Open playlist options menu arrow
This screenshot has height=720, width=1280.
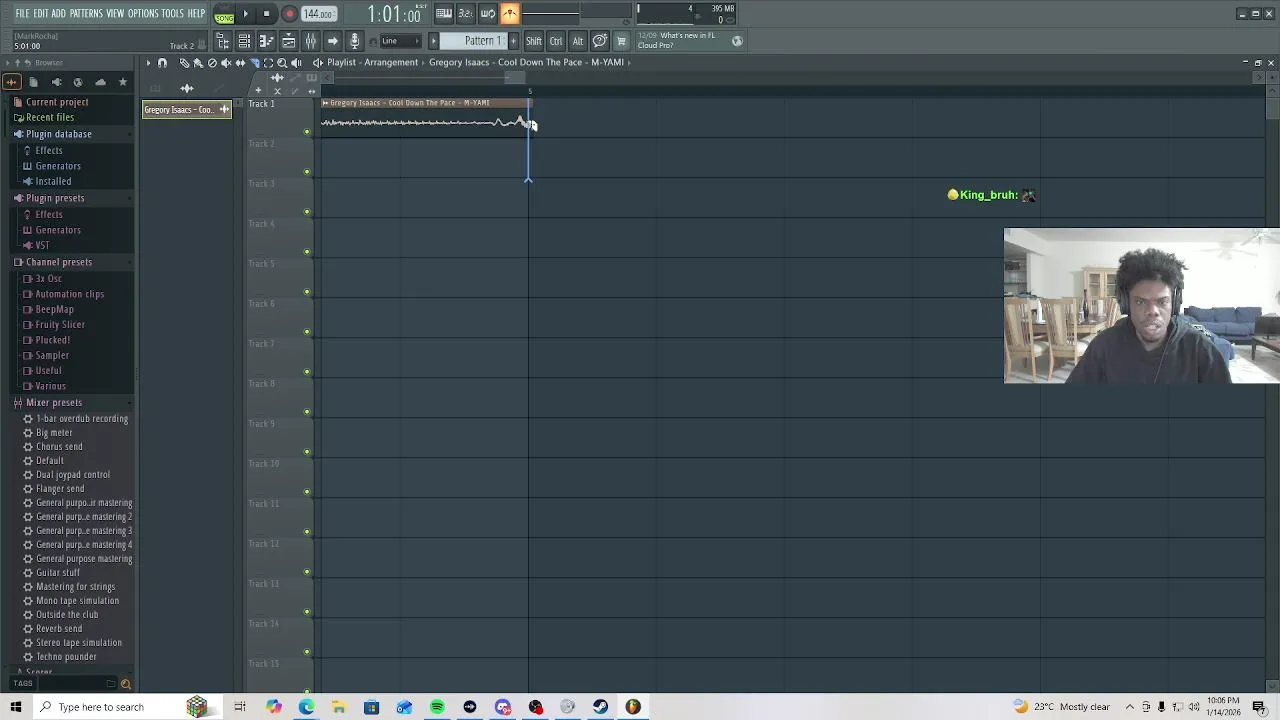pyautogui.click(x=148, y=62)
